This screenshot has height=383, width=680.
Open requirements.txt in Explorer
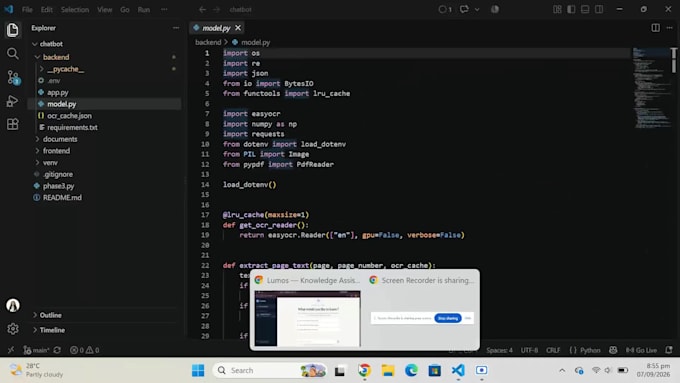(72, 128)
